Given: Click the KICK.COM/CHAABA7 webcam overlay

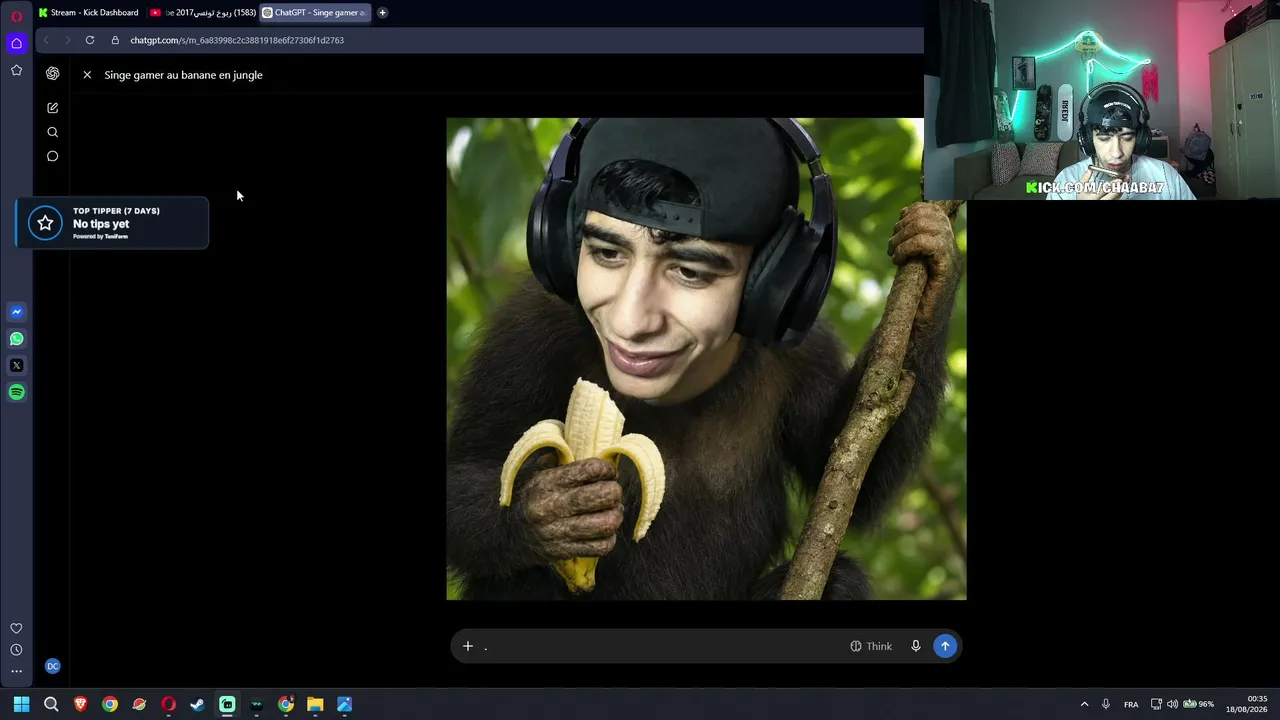Looking at the screenshot, I should tap(1095, 188).
